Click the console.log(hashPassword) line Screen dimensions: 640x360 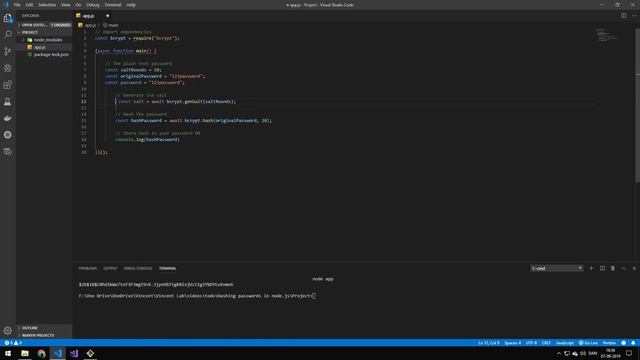pyautogui.click(x=147, y=140)
